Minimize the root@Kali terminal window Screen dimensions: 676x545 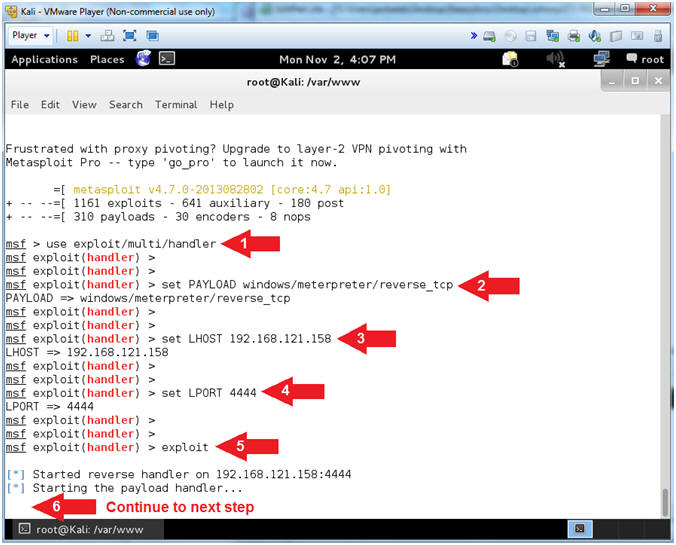click(612, 81)
